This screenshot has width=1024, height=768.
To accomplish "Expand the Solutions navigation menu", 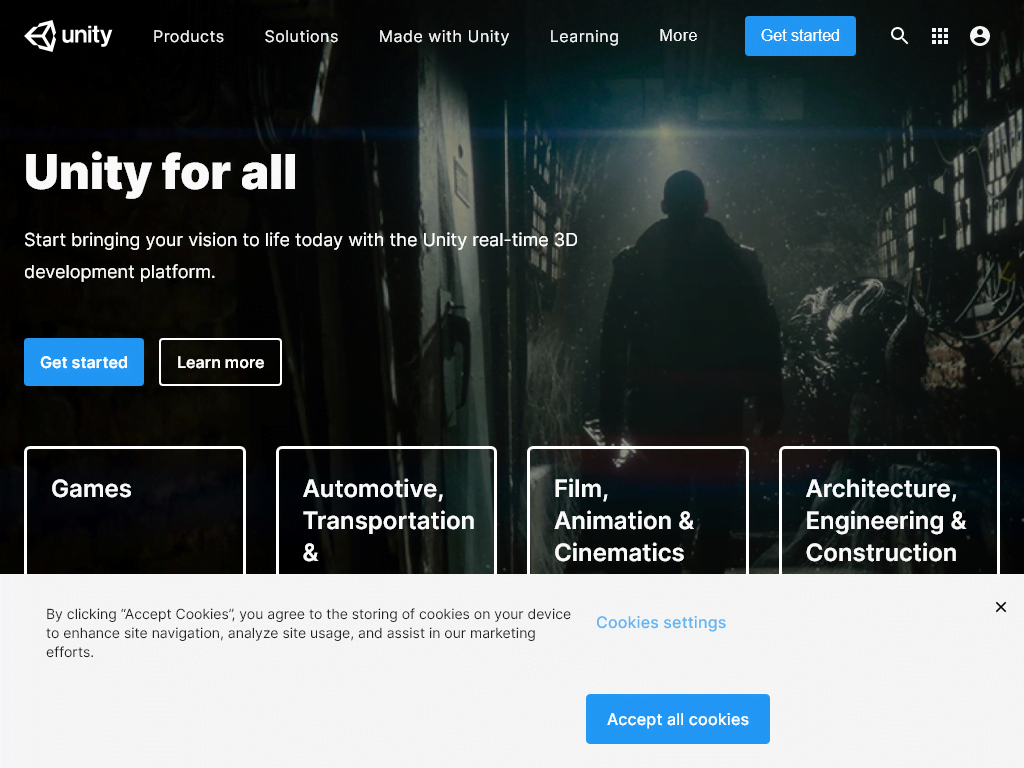I will point(301,36).
